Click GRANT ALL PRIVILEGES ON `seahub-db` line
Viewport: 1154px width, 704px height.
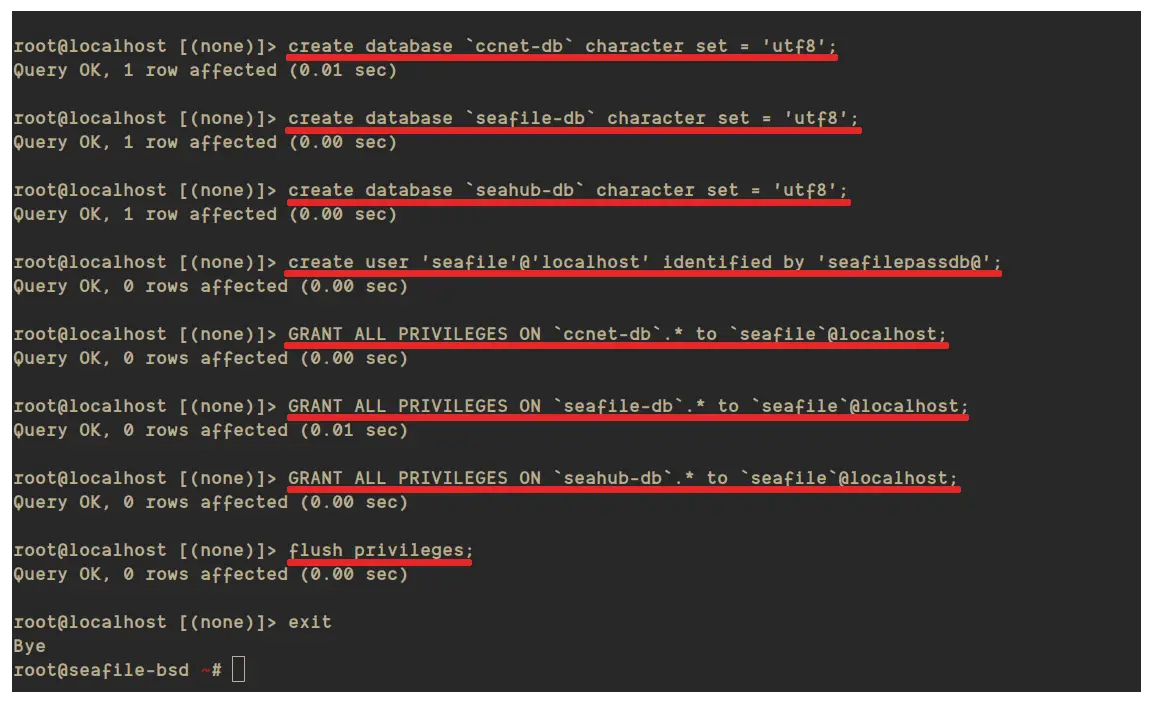(x=623, y=479)
